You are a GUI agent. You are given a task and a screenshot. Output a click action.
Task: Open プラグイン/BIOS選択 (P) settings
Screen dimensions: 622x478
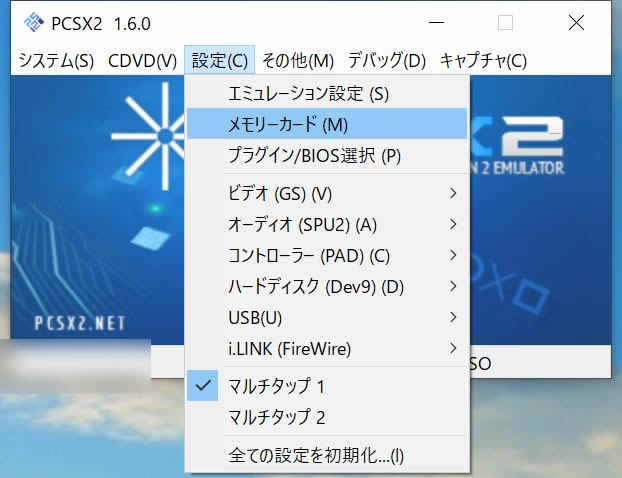(327, 155)
